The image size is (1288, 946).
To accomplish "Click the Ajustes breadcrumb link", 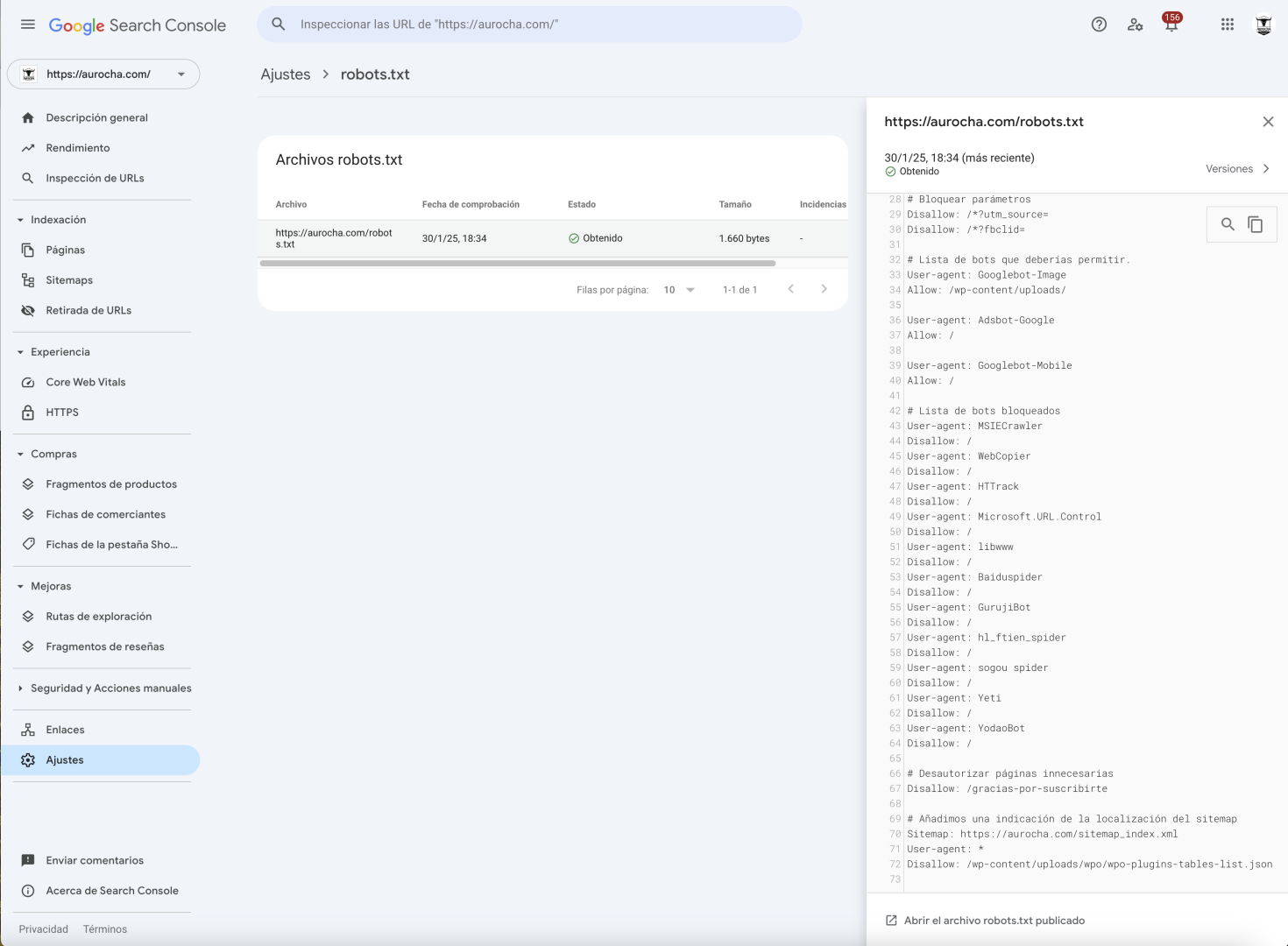I will tap(286, 74).
